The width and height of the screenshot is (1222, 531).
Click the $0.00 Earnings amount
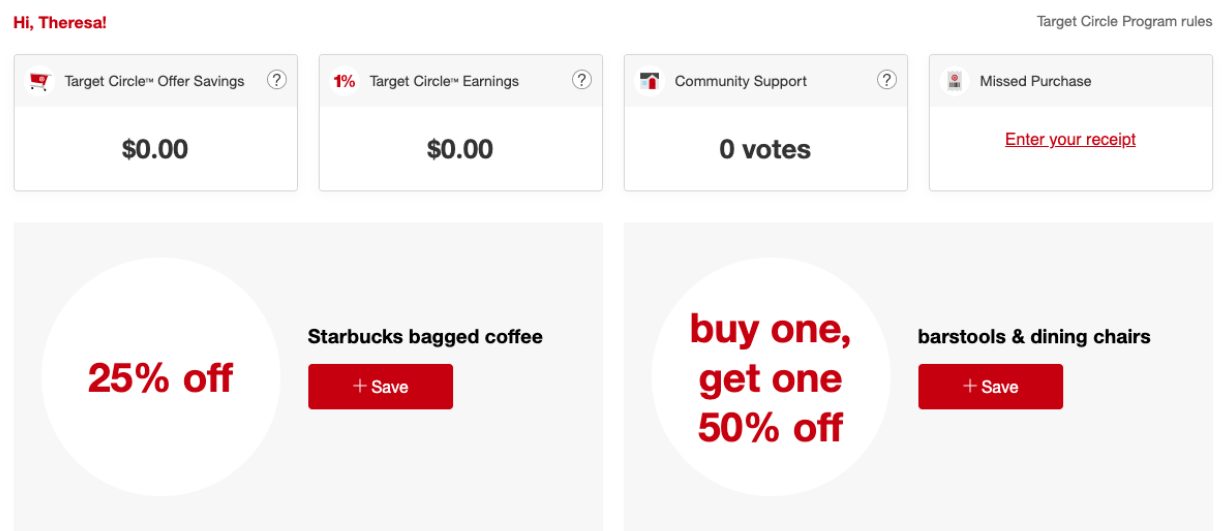pos(460,149)
